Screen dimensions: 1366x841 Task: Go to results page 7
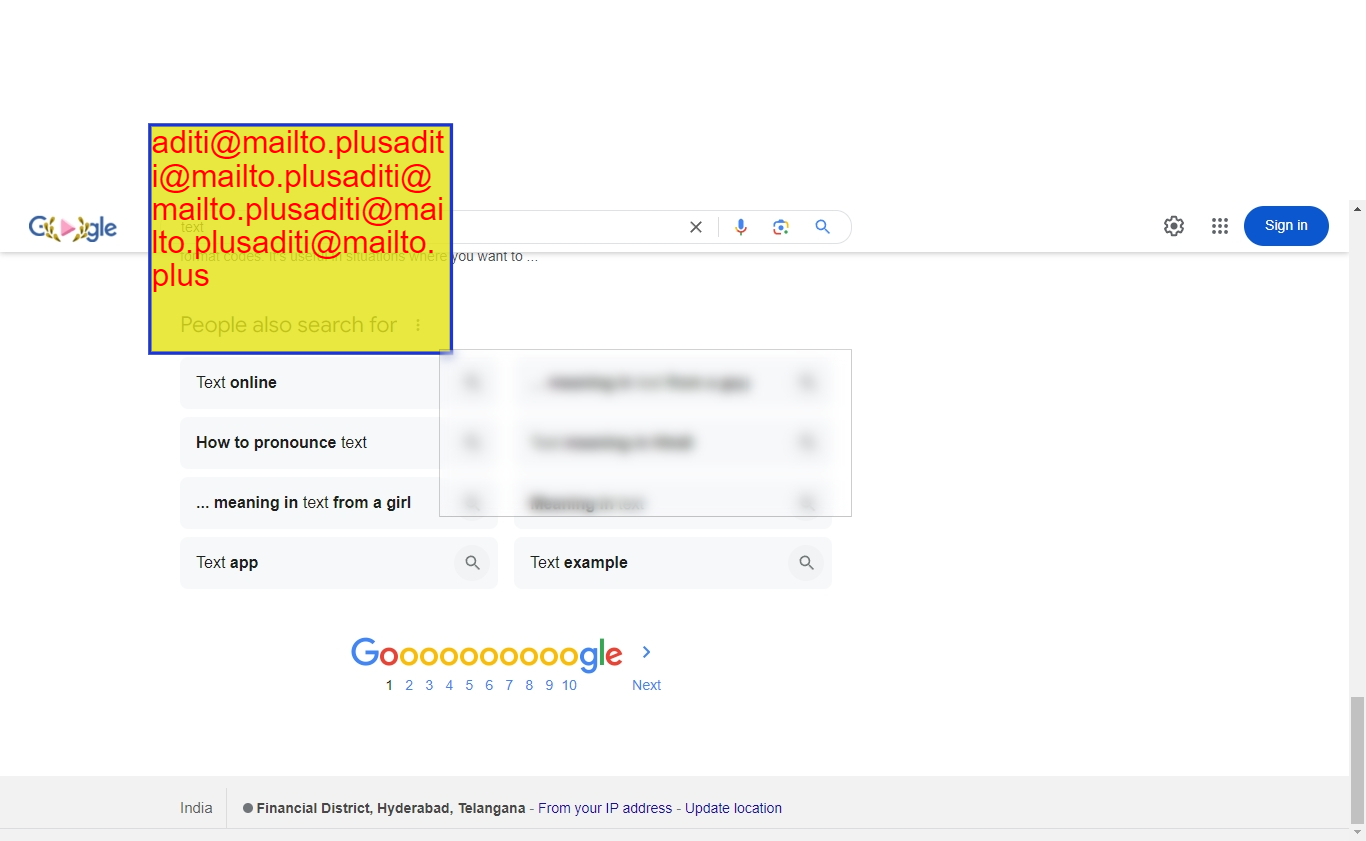tap(509, 685)
